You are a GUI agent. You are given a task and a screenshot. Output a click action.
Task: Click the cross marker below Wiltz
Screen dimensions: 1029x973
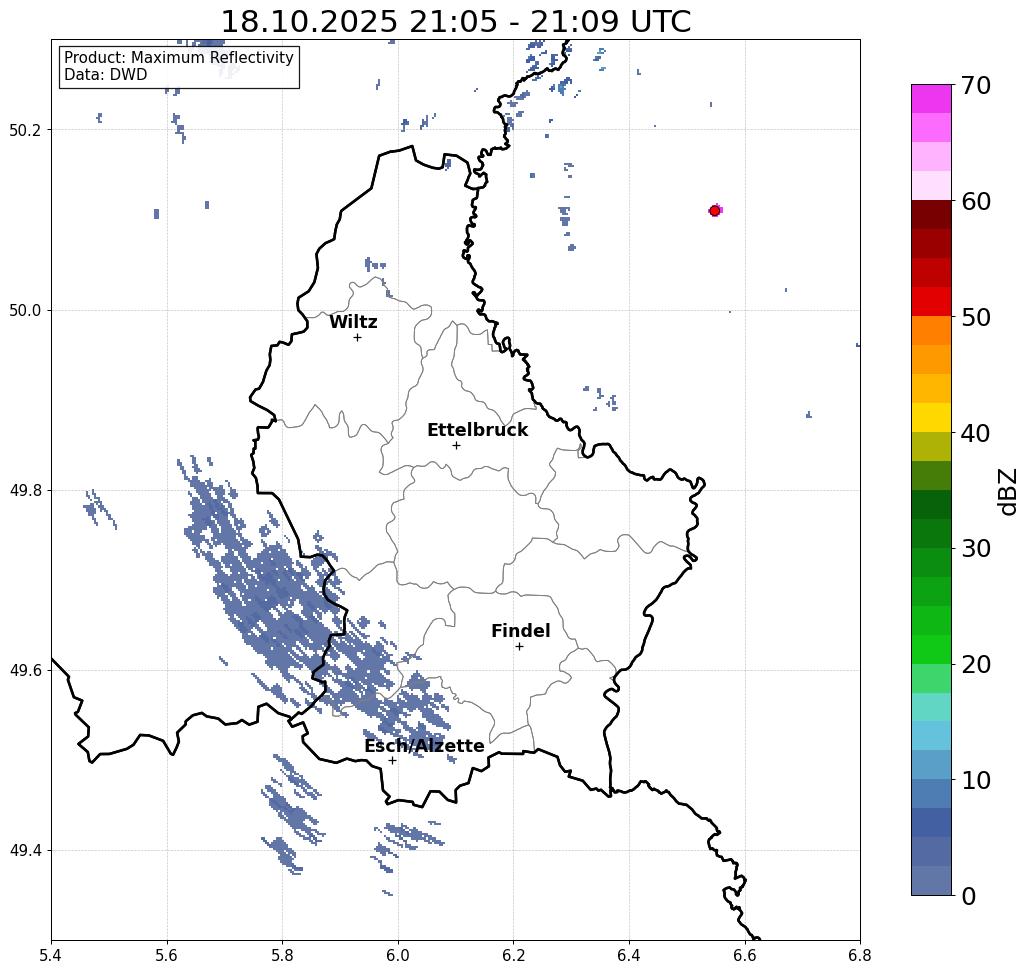[358, 338]
